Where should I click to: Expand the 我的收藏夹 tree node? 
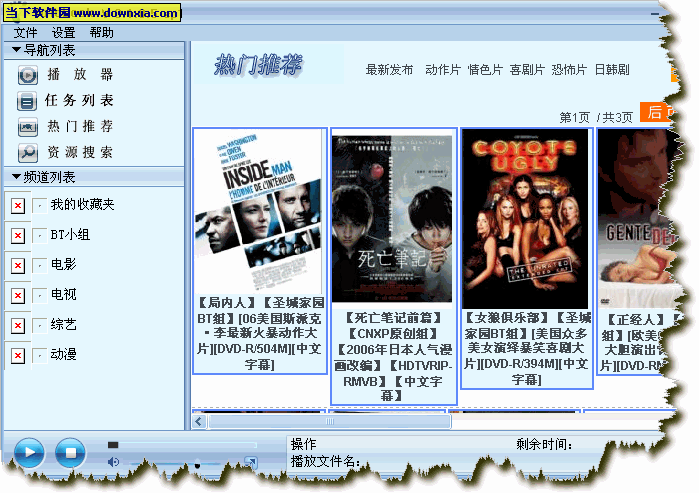(x=40, y=205)
